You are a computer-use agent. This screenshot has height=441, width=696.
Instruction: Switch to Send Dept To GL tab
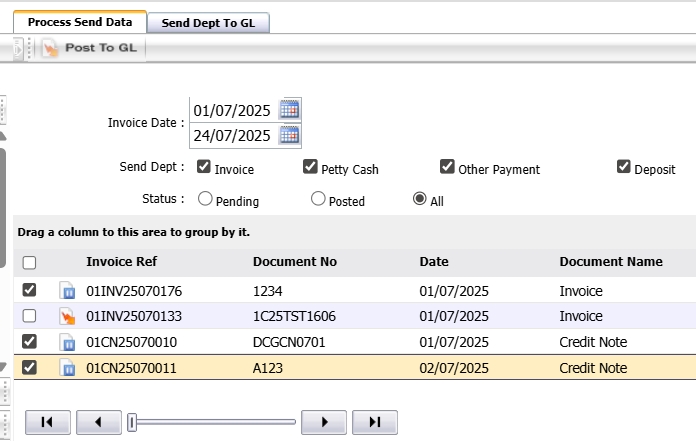coord(208,22)
